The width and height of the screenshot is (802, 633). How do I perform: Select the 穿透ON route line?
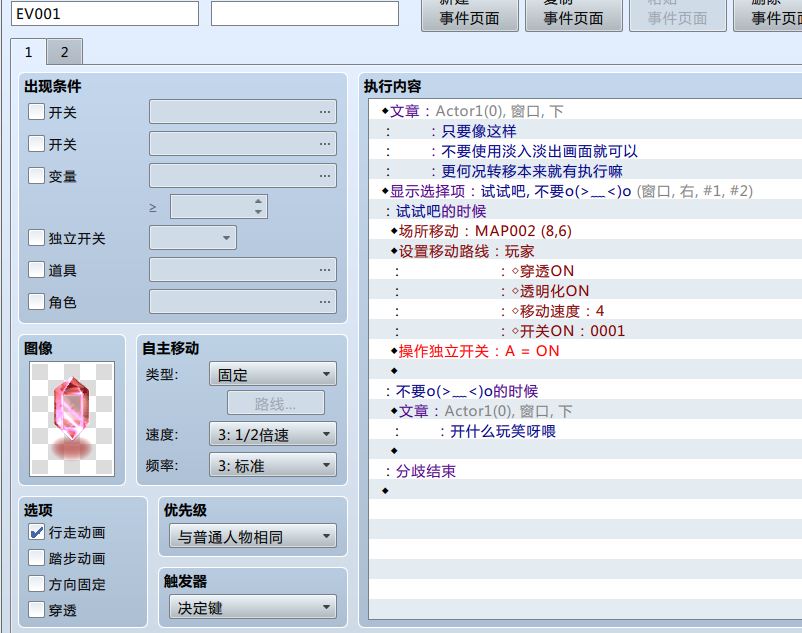tap(585, 271)
